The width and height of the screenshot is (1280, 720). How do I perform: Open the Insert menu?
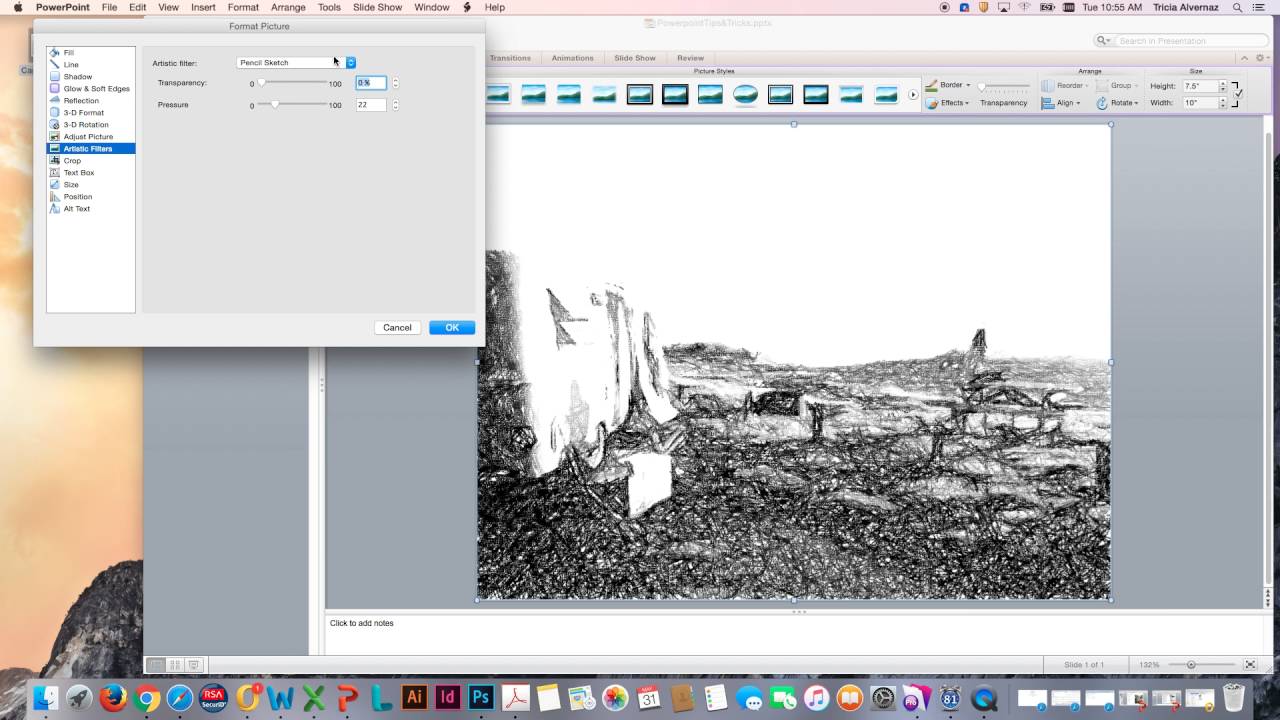click(203, 7)
